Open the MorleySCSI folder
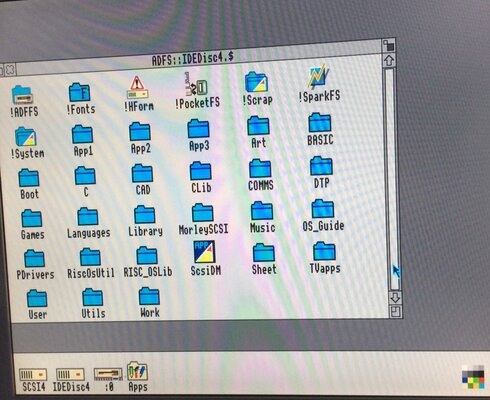Viewport: 490px width, 400px height. 203,212
